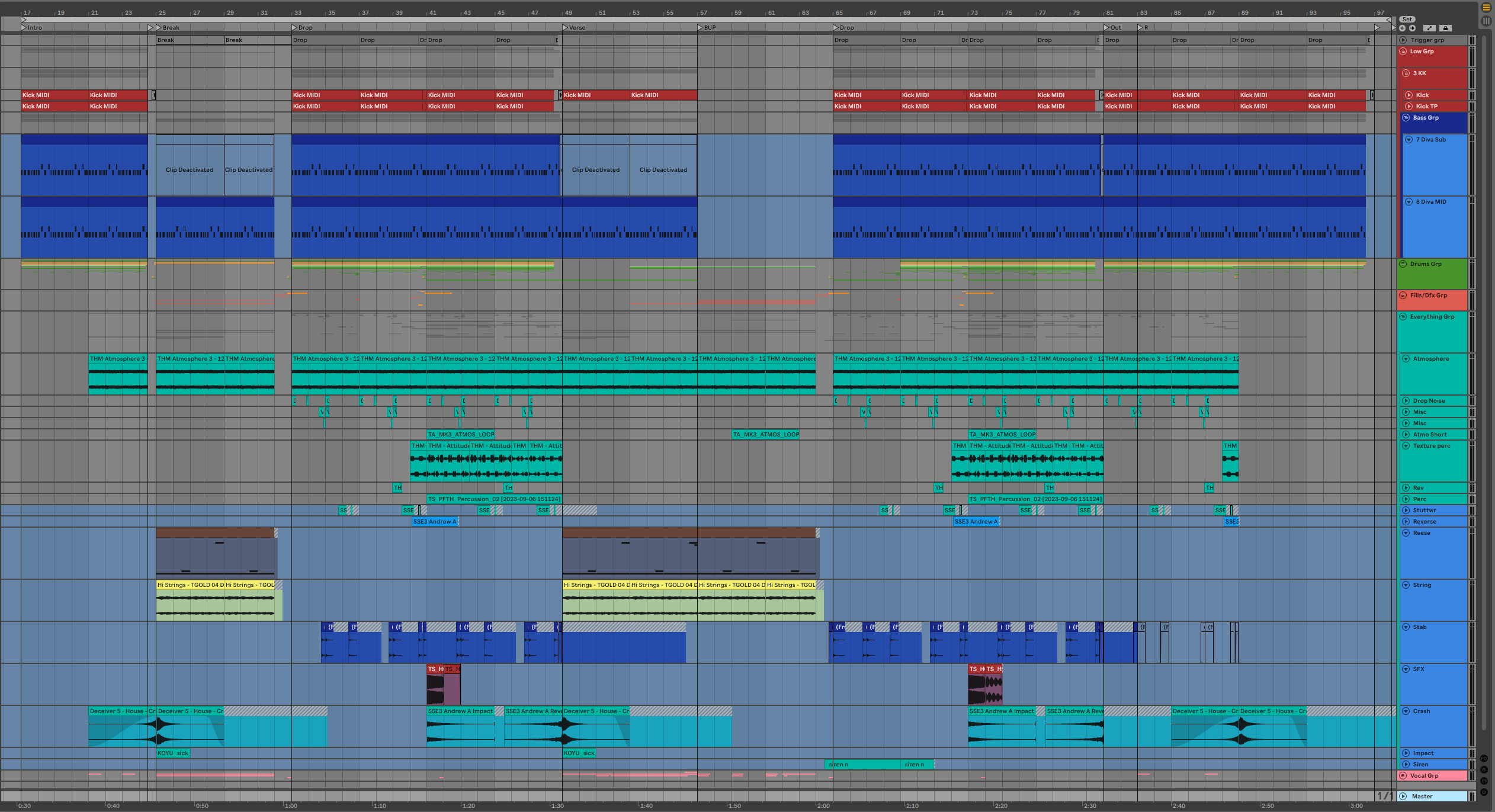
Task: Switch to session view with the vertical bars icon
Action: pyautogui.click(x=1486, y=21)
